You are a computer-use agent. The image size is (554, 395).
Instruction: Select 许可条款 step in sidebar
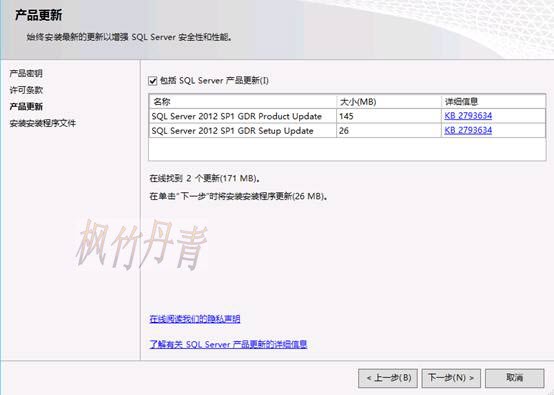26,90
